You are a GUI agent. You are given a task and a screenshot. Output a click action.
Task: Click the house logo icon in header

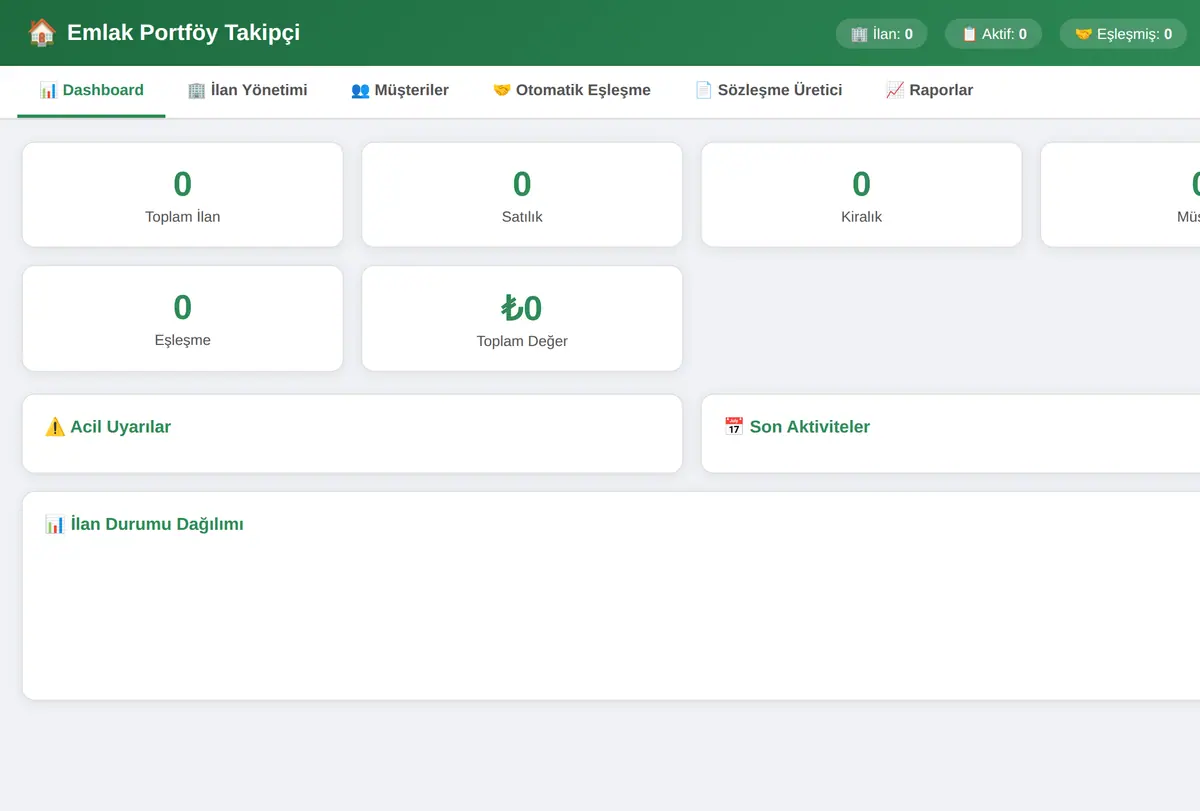[x=42, y=33]
